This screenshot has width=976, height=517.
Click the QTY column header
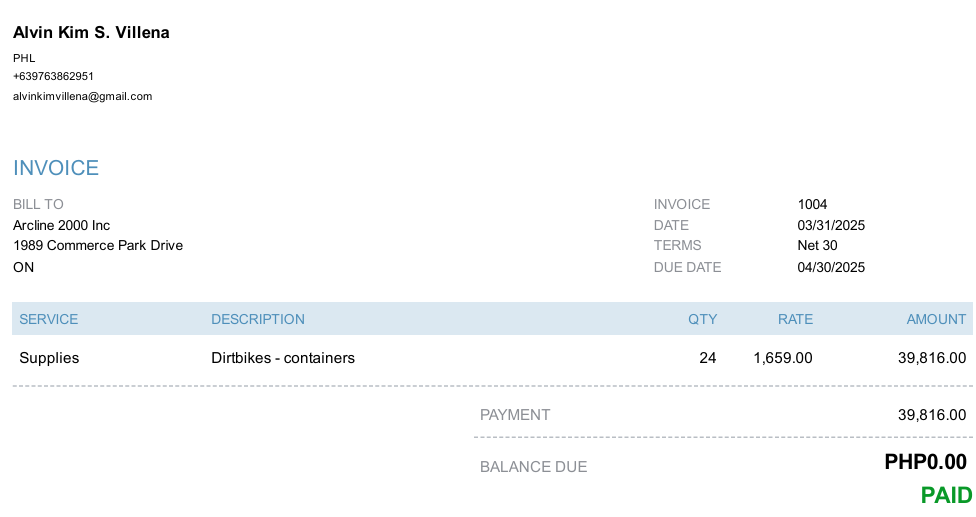pyautogui.click(x=702, y=319)
